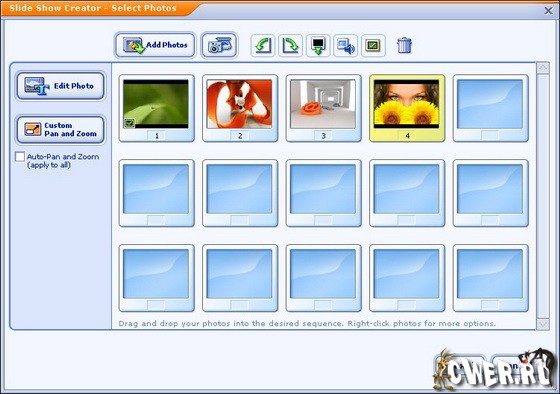560x394 pixels.
Task: Close the Slide Show Creator window
Action: [x=549, y=11]
